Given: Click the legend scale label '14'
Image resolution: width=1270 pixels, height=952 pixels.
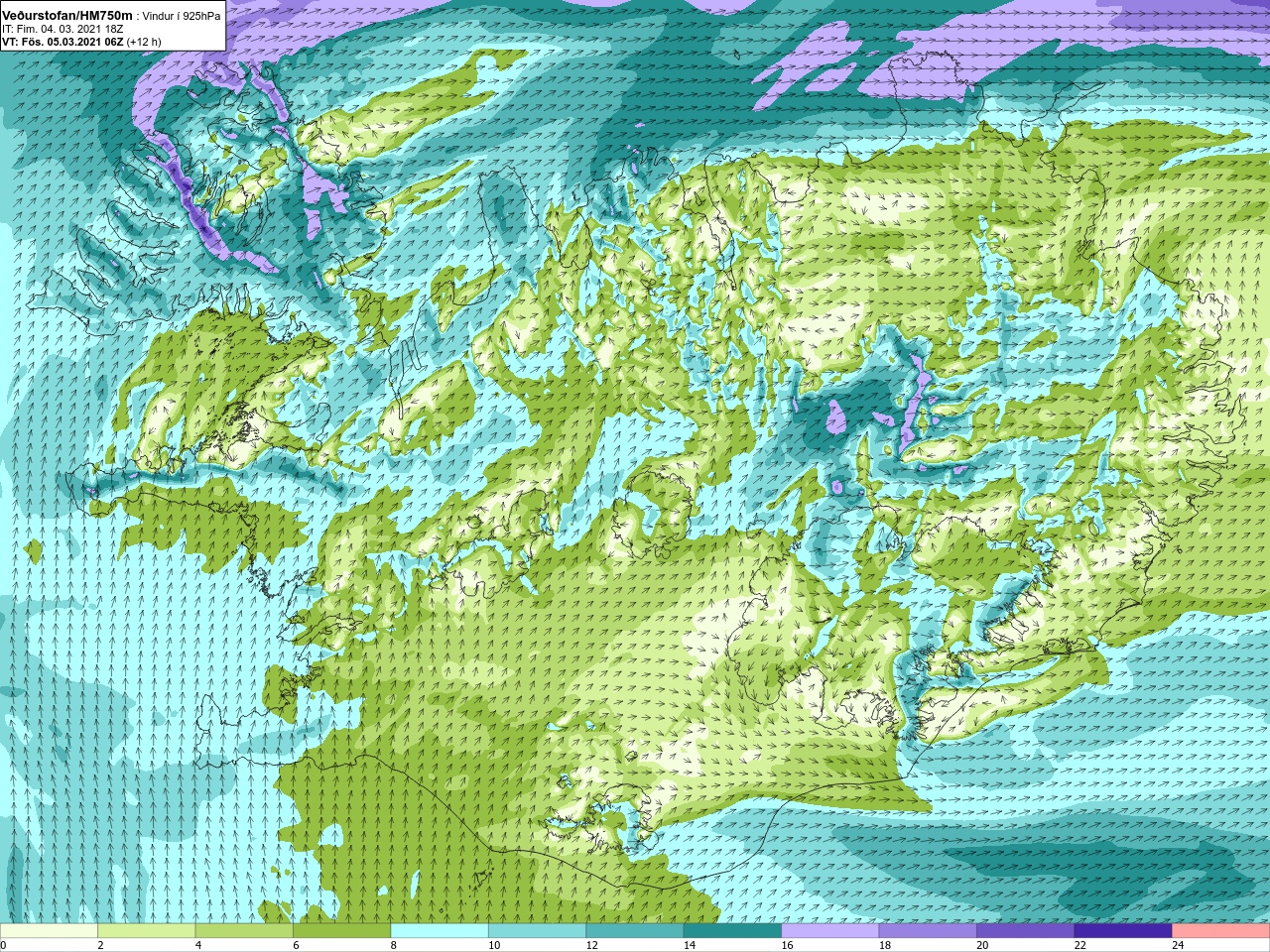Looking at the screenshot, I should point(690,945).
